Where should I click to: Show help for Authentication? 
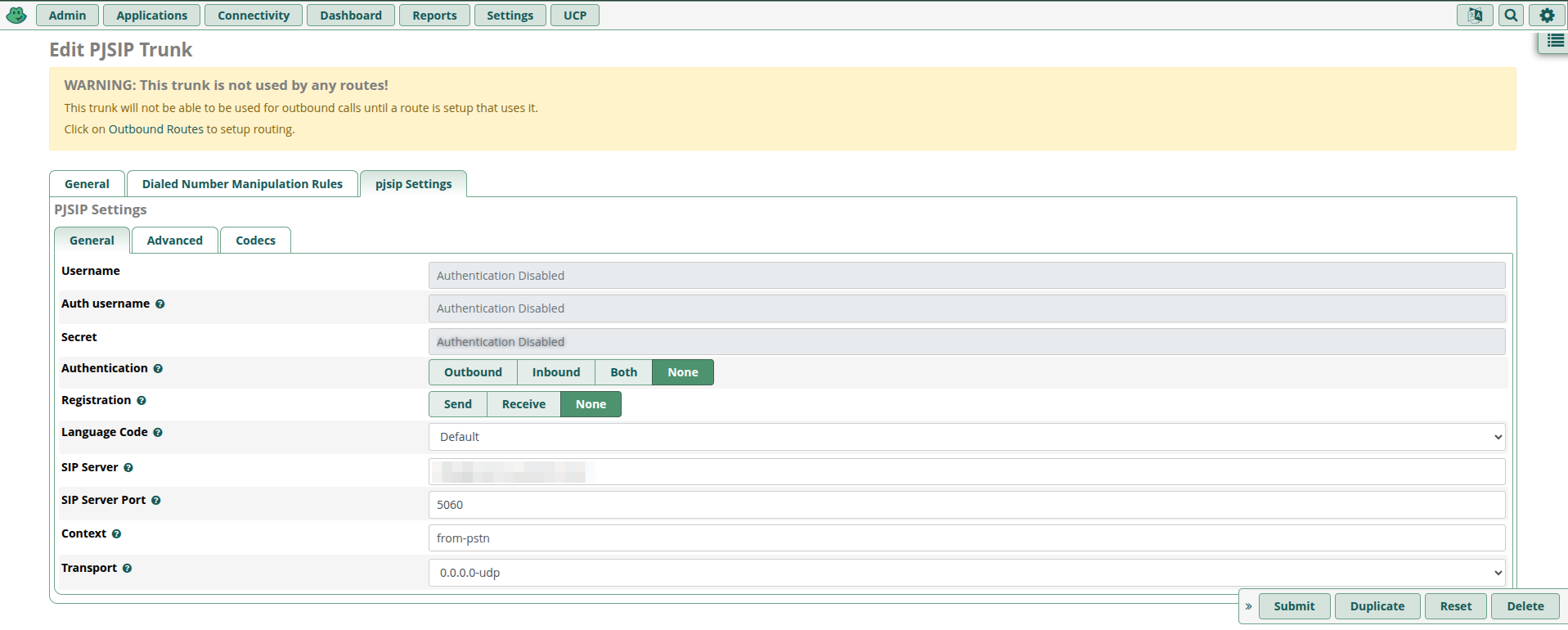pyautogui.click(x=158, y=369)
